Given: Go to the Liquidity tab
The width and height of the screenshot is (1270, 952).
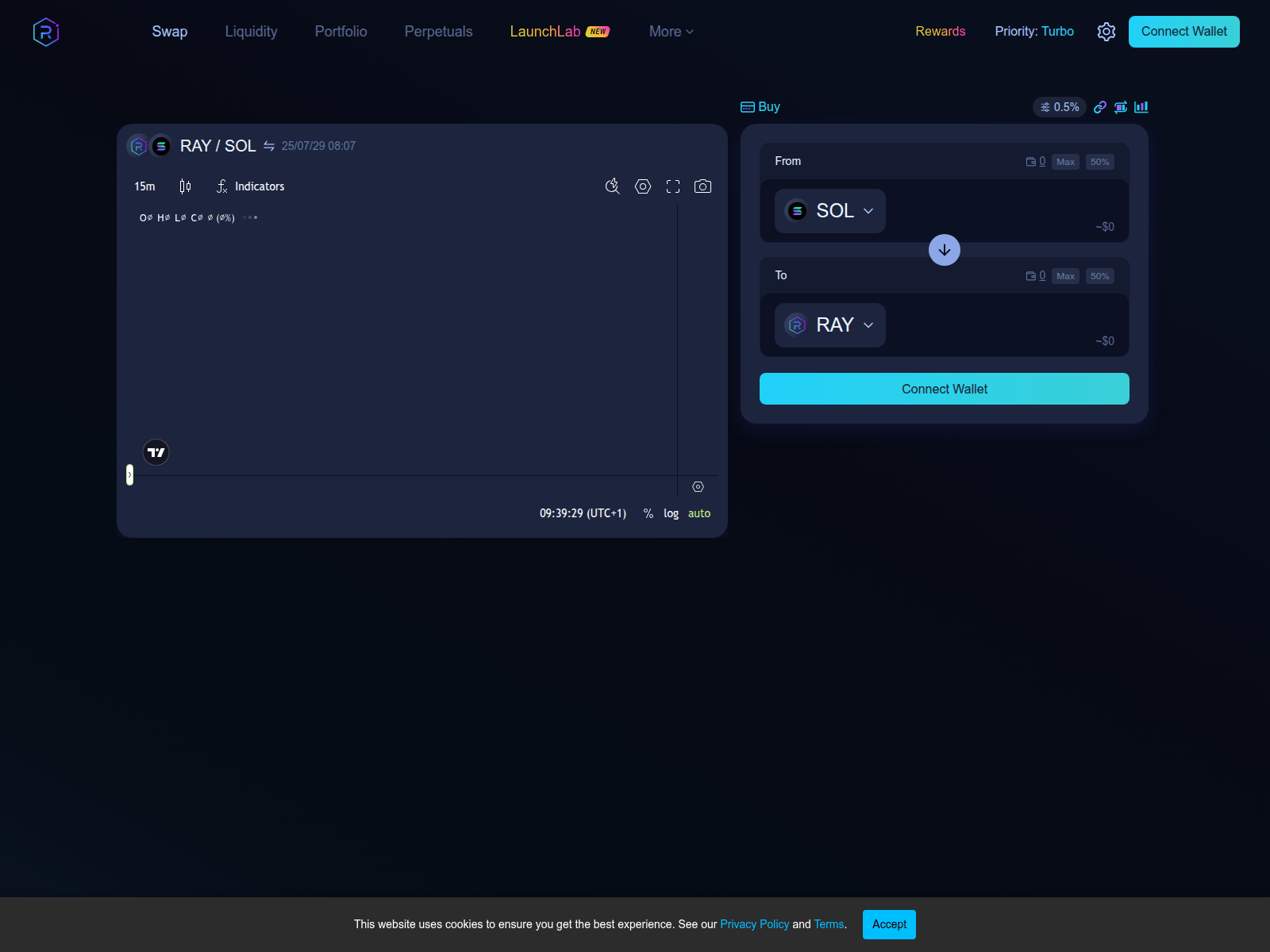Looking at the screenshot, I should [251, 32].
